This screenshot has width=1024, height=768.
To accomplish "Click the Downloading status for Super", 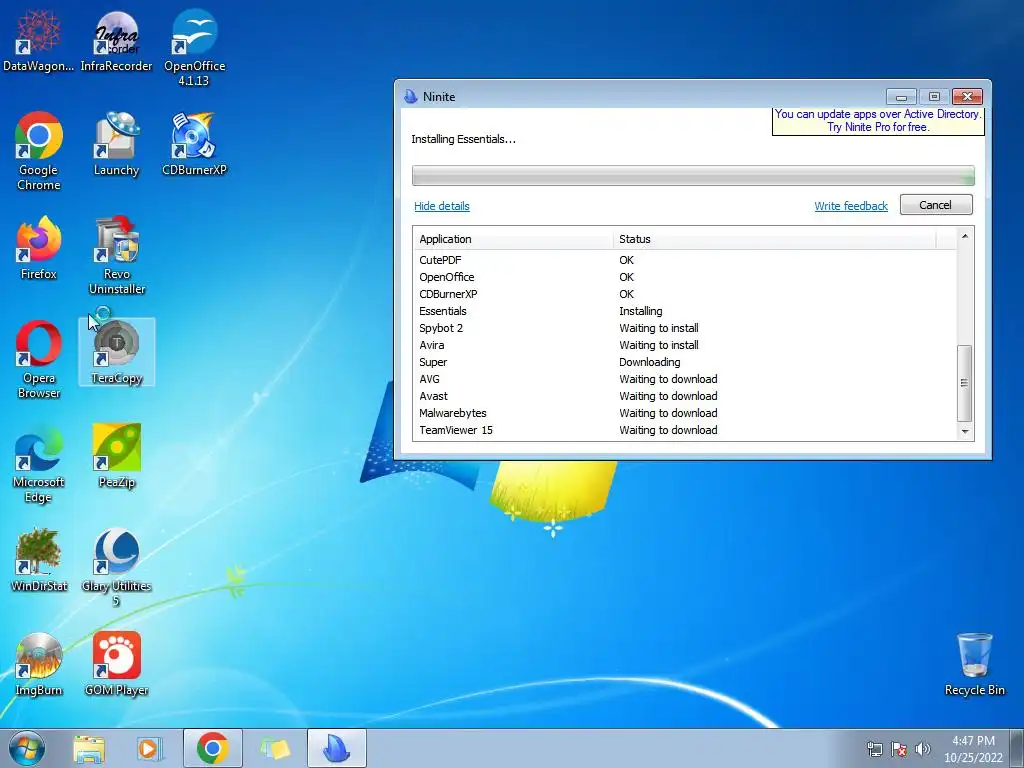I will tap(650, 362).
